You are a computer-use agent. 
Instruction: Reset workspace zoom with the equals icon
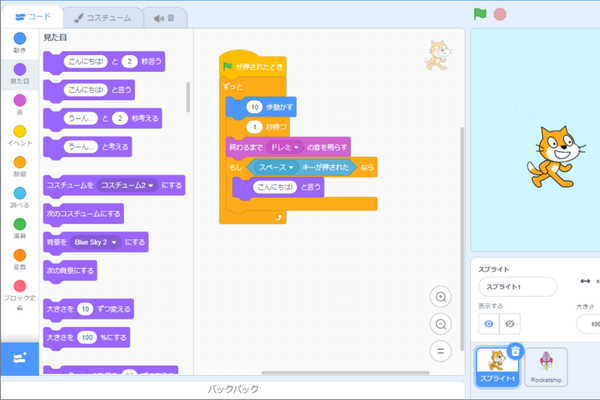[x=440, y=351]
